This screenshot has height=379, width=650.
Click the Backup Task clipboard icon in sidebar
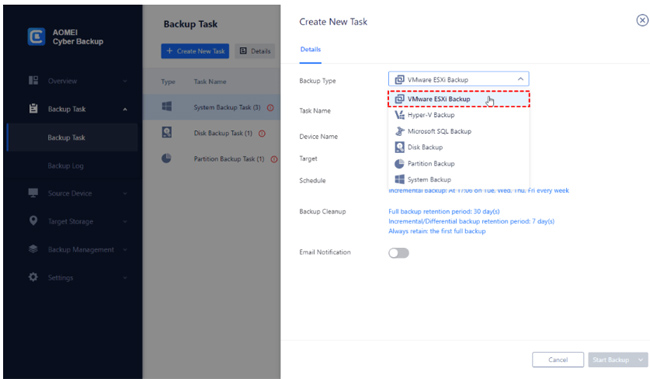(x=33, y=109)
